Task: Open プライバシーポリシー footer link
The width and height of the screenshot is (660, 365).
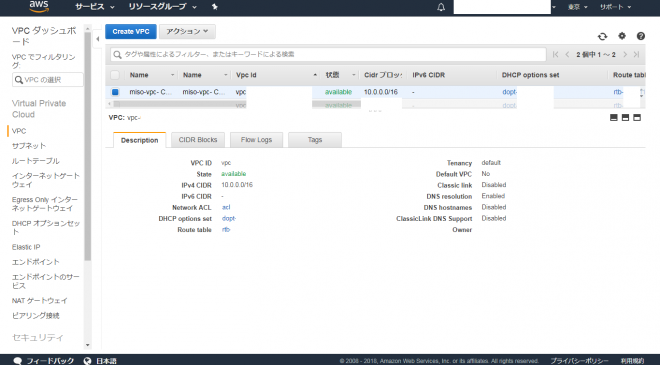Action: click(x=579, y=361)
